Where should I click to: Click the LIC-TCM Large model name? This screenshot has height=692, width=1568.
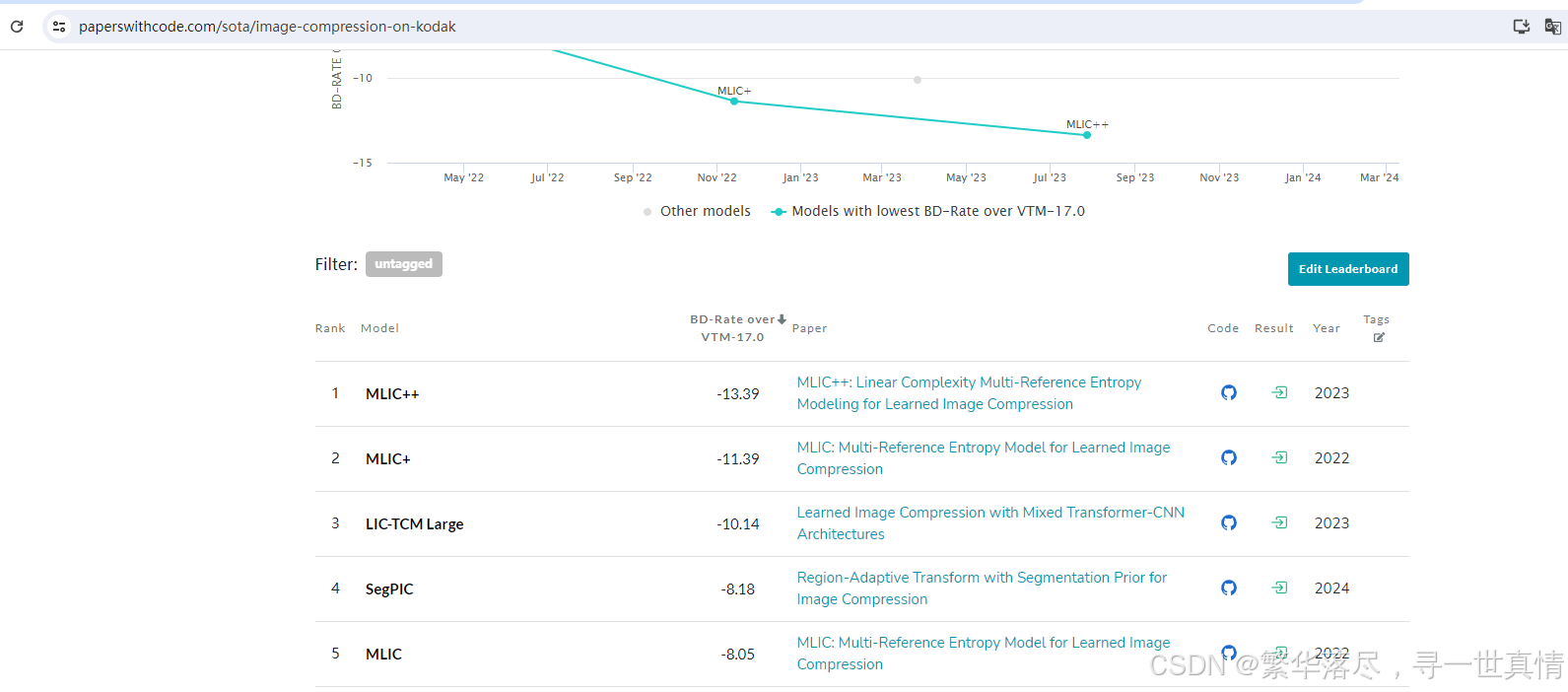(414, 523)
